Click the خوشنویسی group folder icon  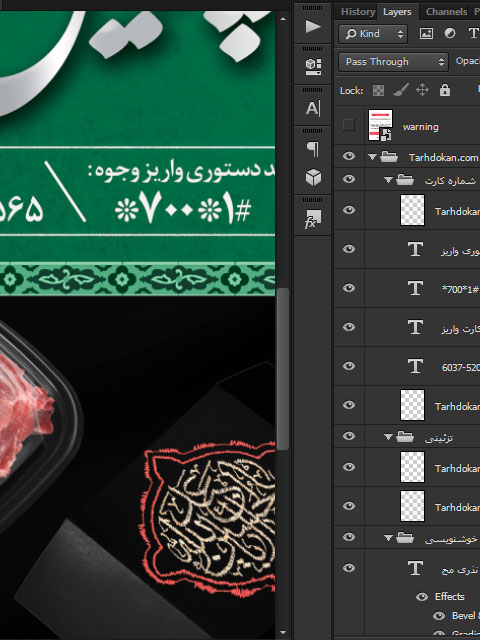[405, 538]
